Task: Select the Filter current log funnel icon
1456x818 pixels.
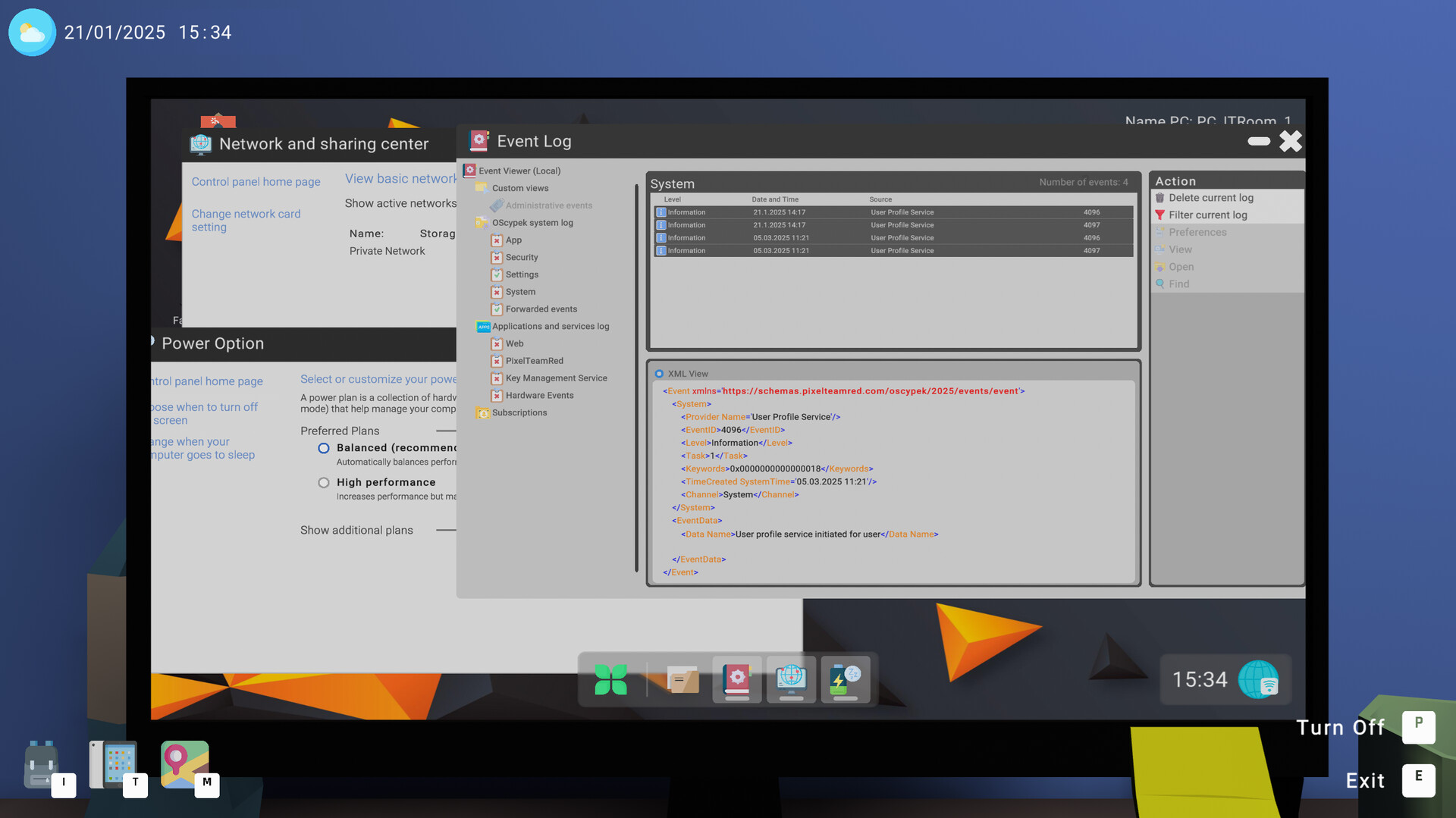Action: point(1161,215)
